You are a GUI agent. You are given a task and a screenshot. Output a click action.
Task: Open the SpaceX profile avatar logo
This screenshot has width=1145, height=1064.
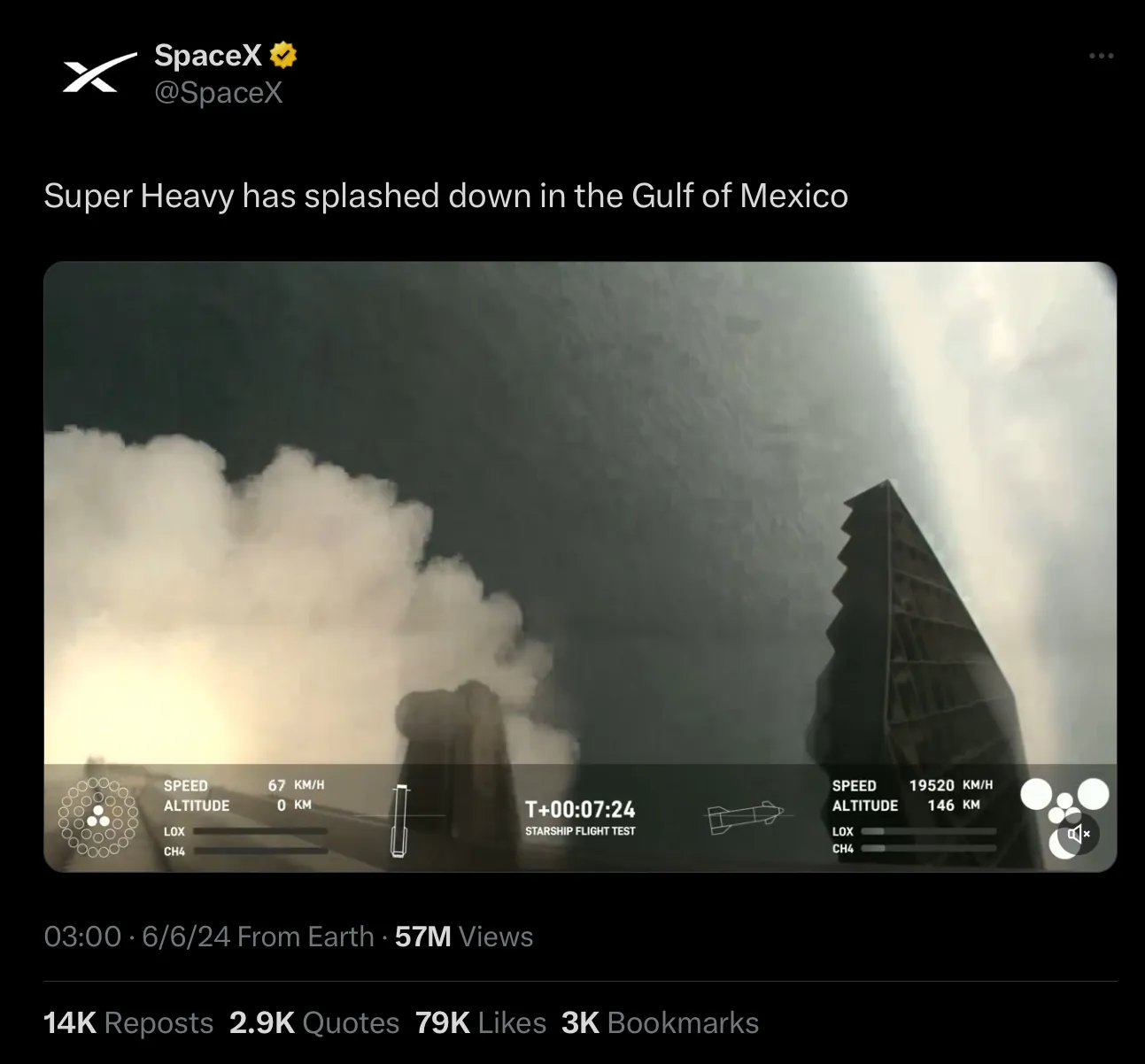pos(99,73)
